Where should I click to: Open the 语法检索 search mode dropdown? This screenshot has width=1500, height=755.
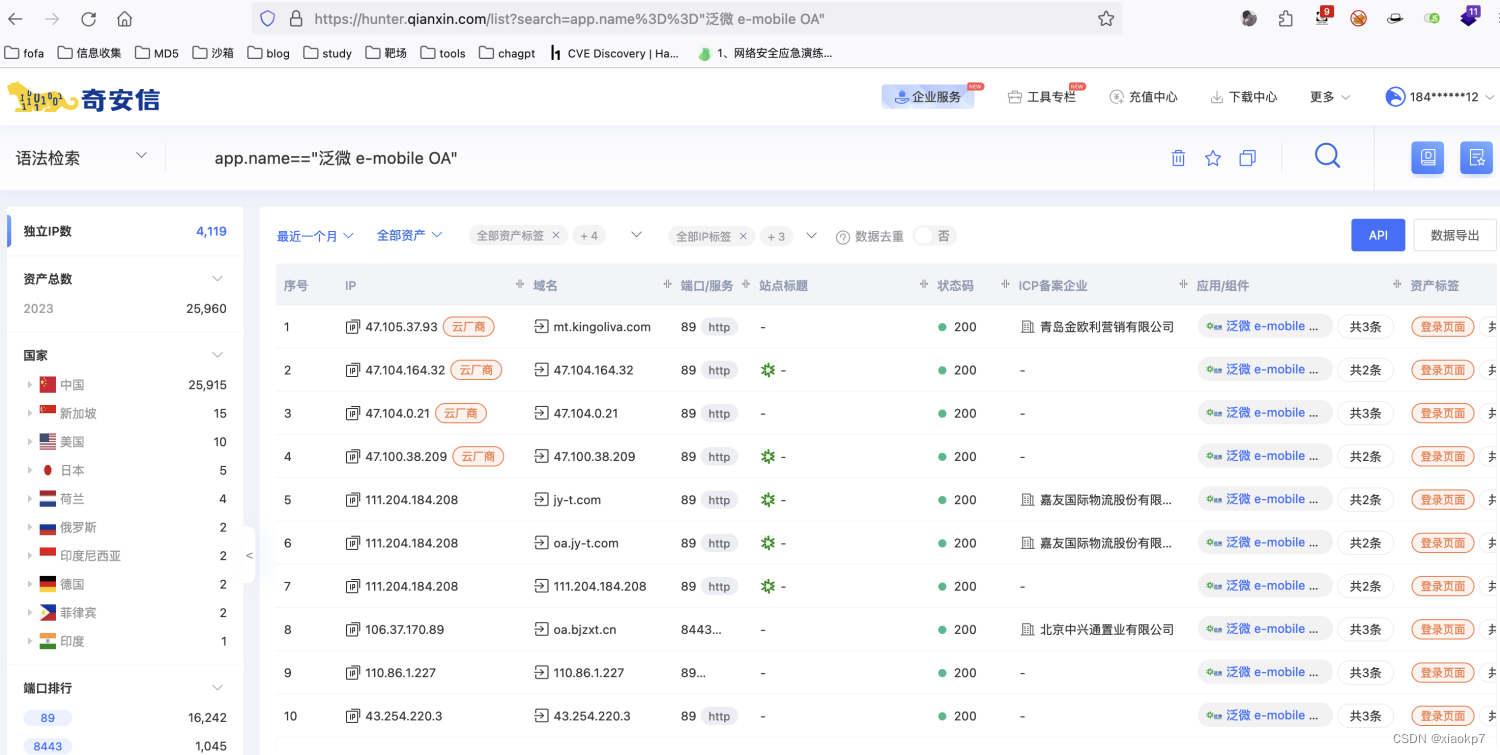point(82,157)
